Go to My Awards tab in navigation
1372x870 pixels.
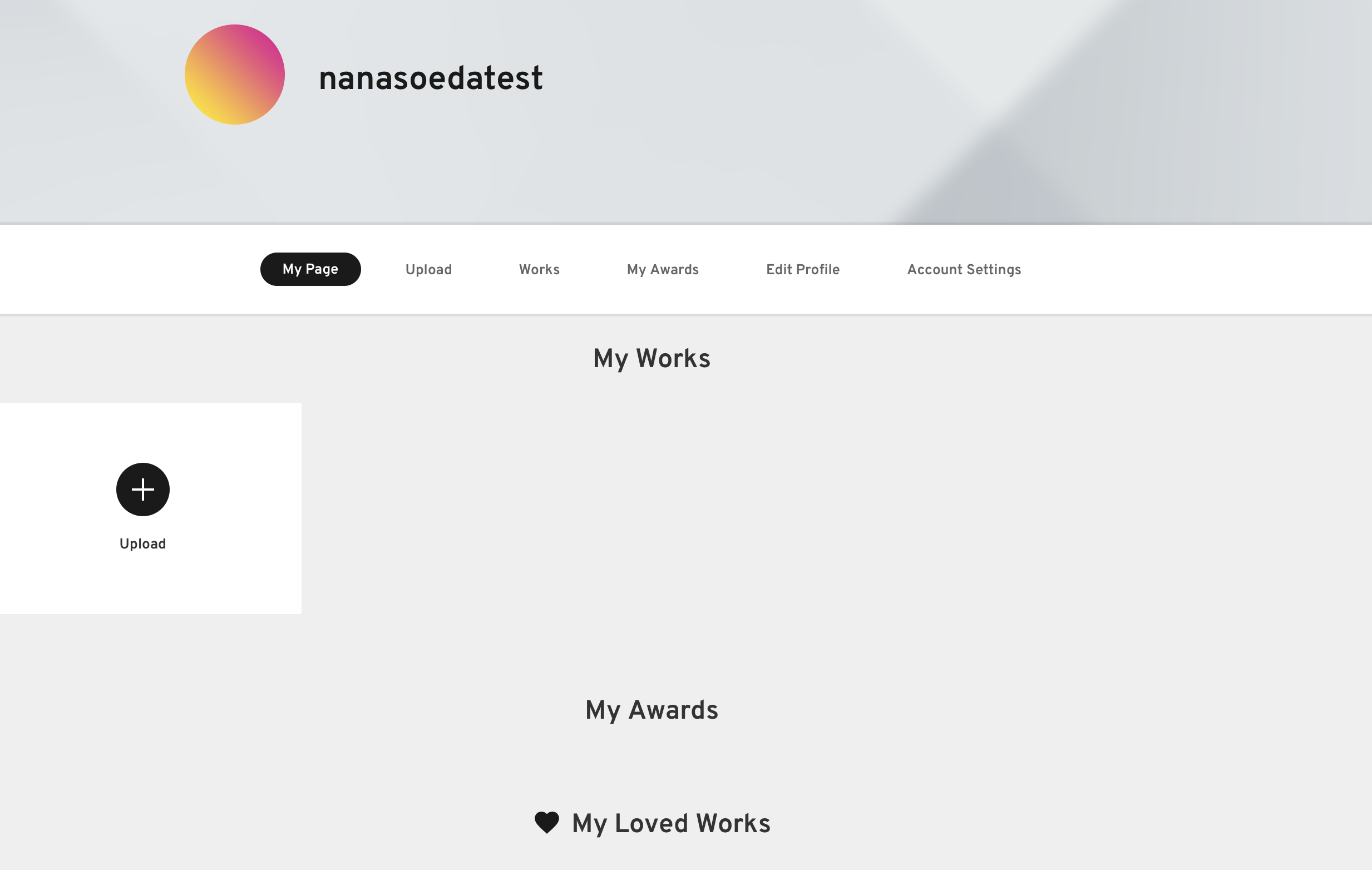tap(663, 269)
